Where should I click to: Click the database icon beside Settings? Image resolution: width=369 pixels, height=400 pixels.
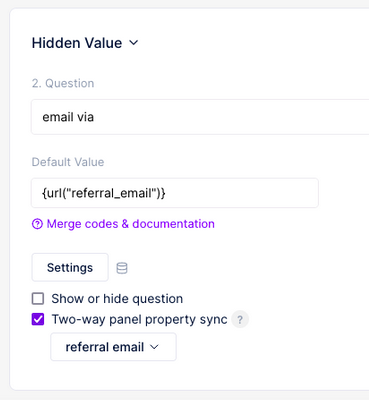122,268
